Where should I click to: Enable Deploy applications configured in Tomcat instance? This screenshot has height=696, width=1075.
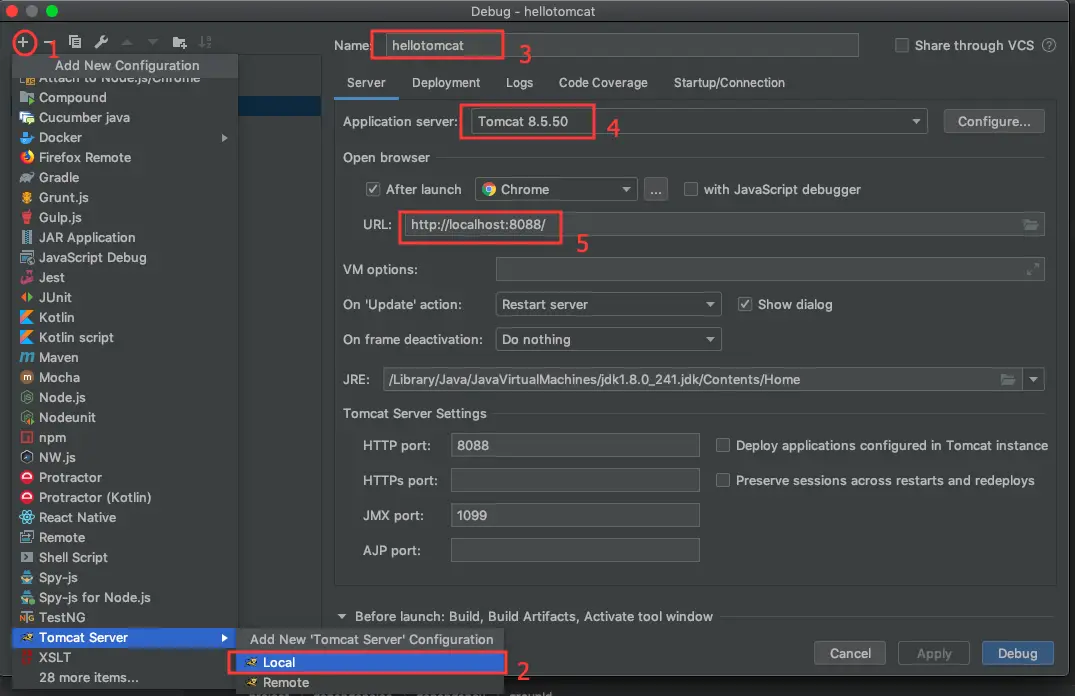[723, 446]
